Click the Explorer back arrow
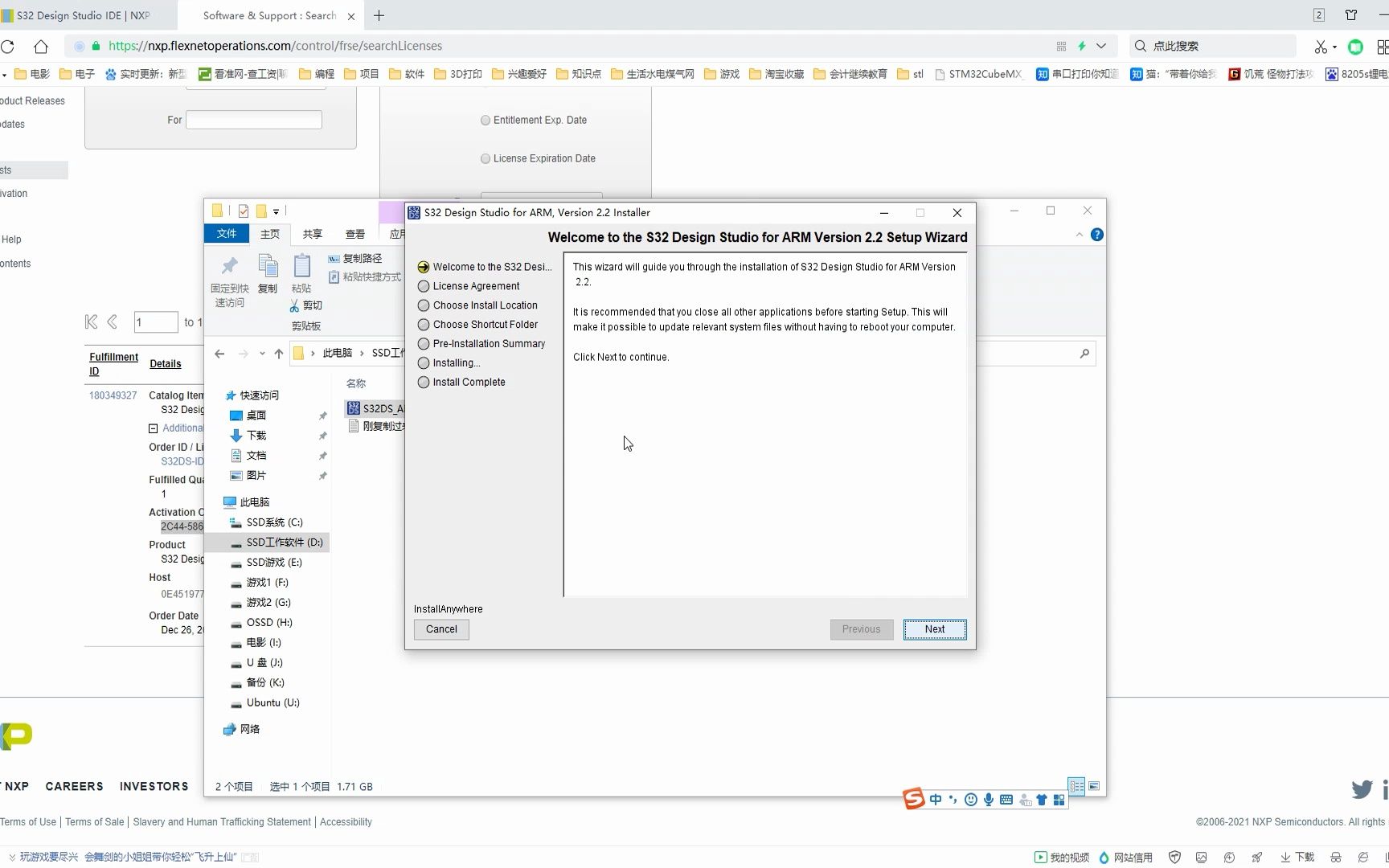 point(219,354)
